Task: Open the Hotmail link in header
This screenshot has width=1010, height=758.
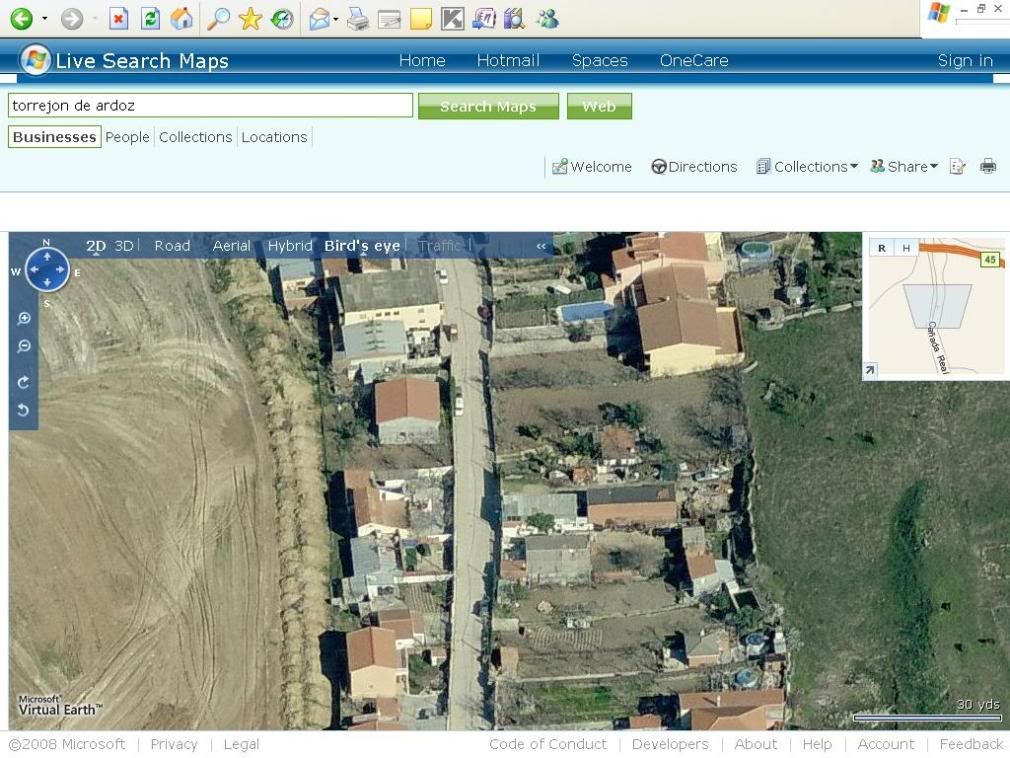Action: tap(508, 60)
